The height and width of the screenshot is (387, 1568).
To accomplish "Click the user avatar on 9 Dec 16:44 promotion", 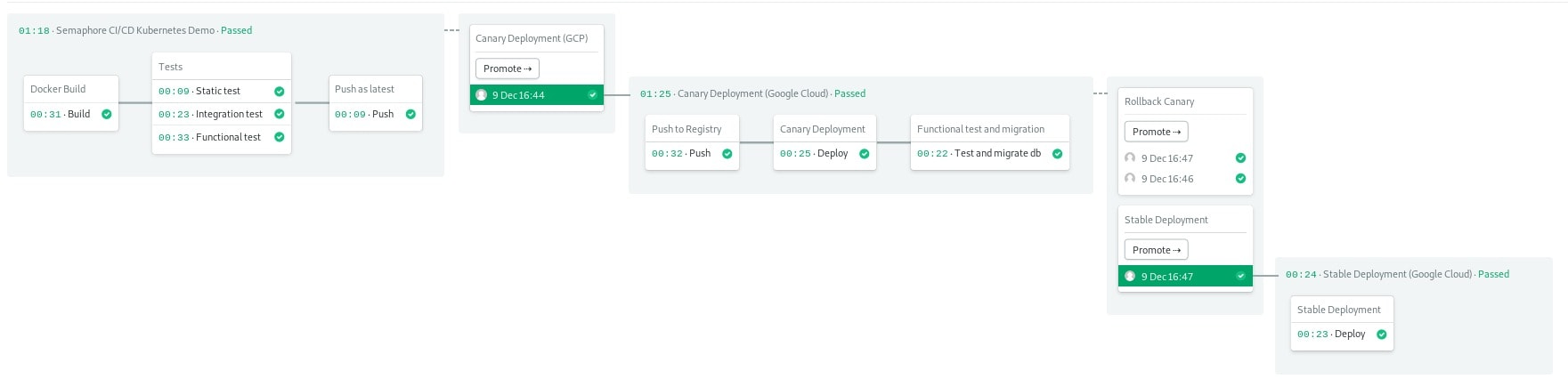I will click(482, 95).
